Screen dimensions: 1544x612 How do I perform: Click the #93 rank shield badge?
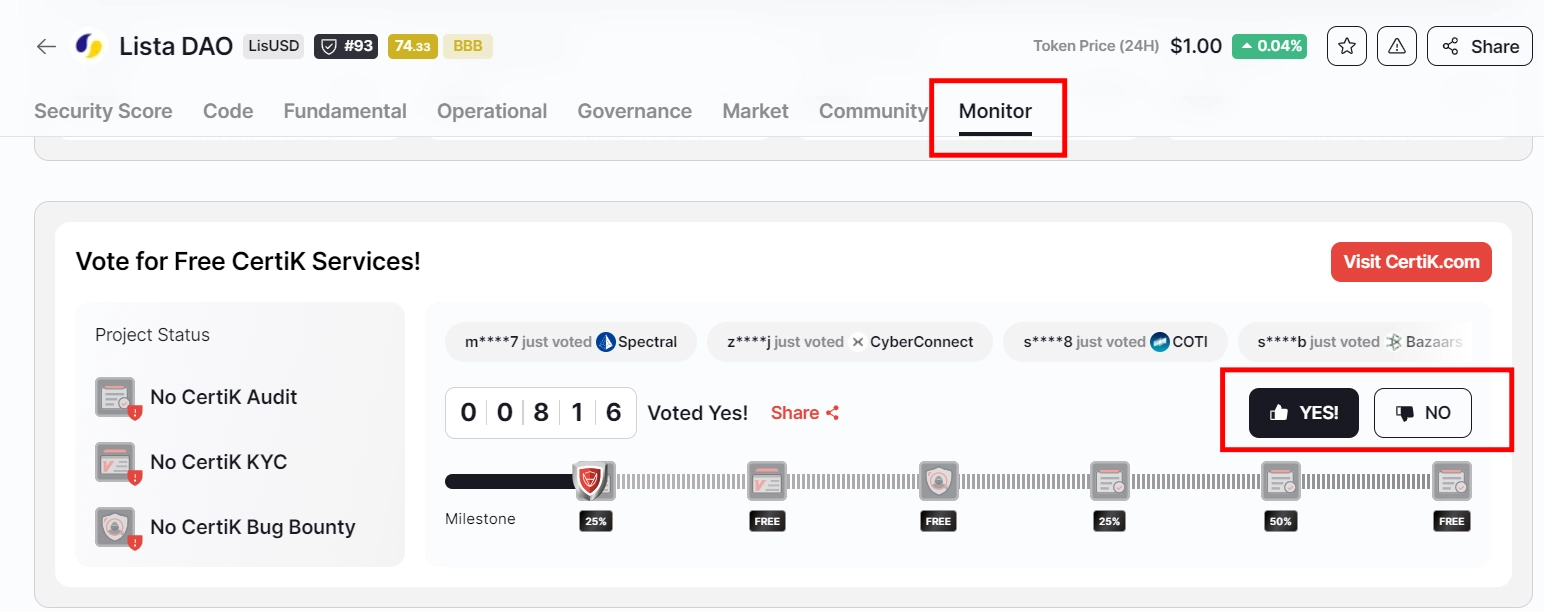point(346,46)
